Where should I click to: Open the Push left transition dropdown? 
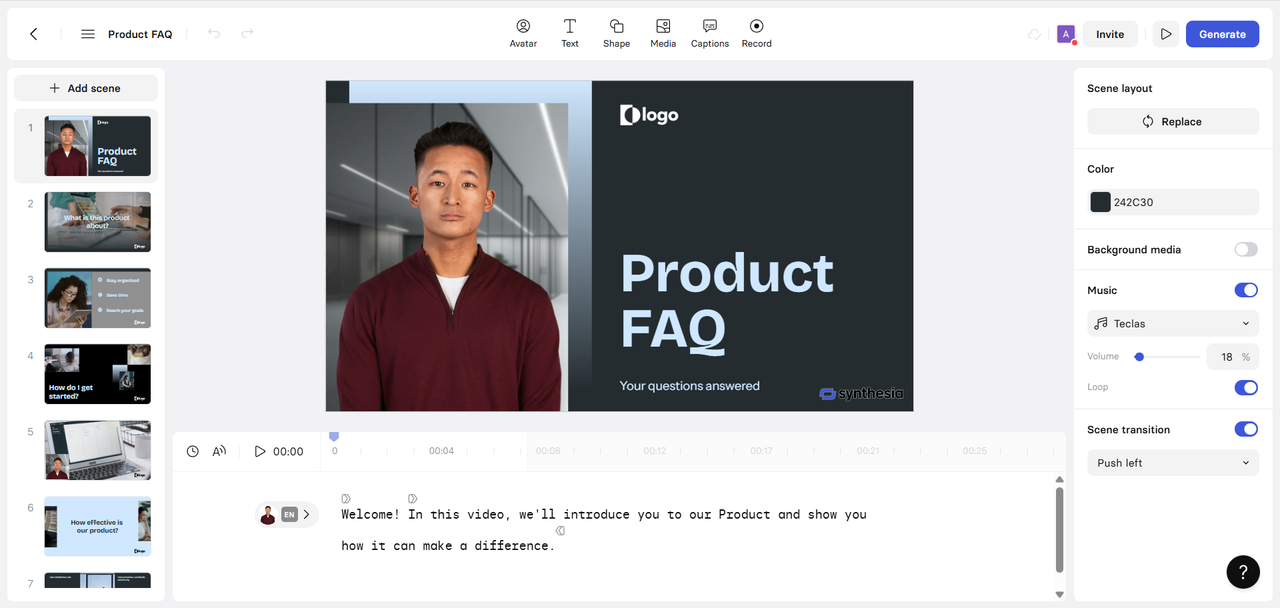tap(1173, 463)
